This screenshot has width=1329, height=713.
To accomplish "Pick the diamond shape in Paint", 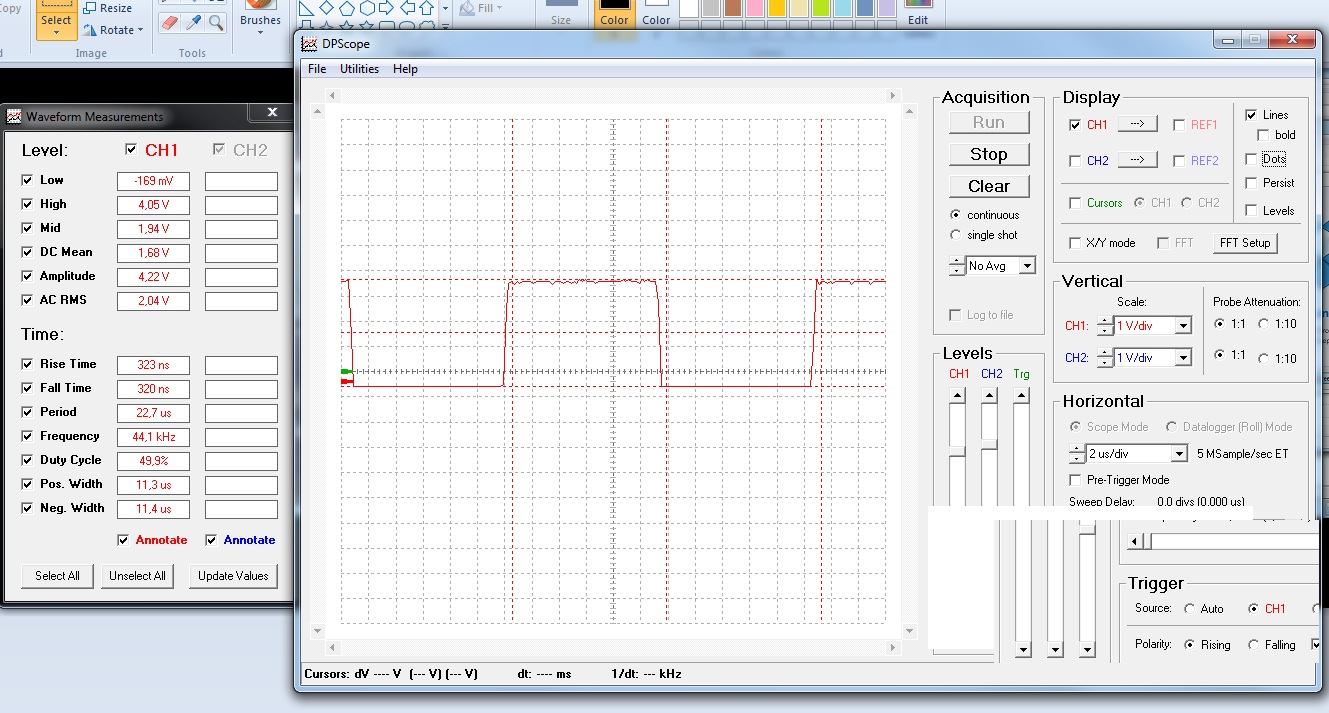I will (326, 8).
